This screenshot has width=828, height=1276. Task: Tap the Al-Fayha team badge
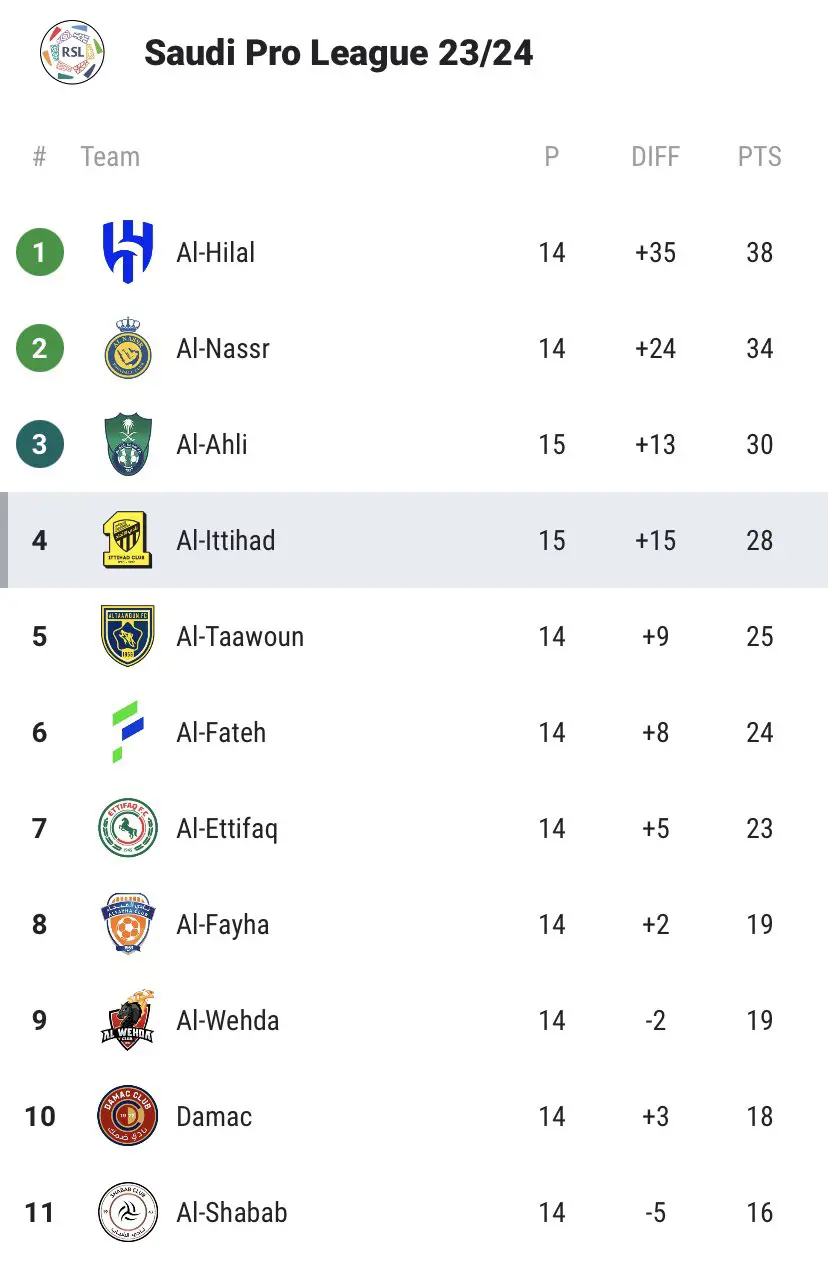click(x=128, y=924)
